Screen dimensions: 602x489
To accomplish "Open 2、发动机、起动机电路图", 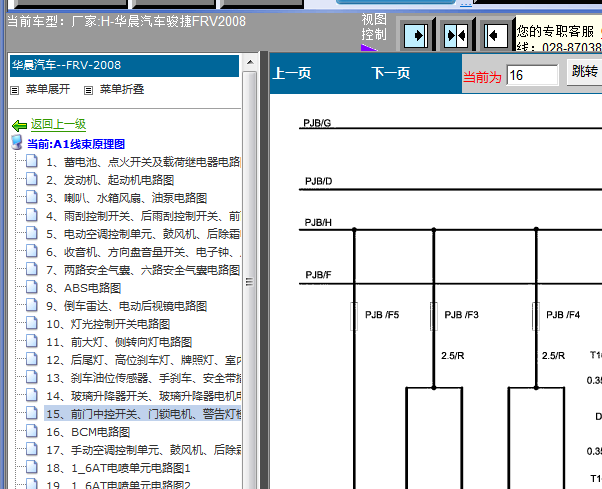I will click(x=110, y=180).
